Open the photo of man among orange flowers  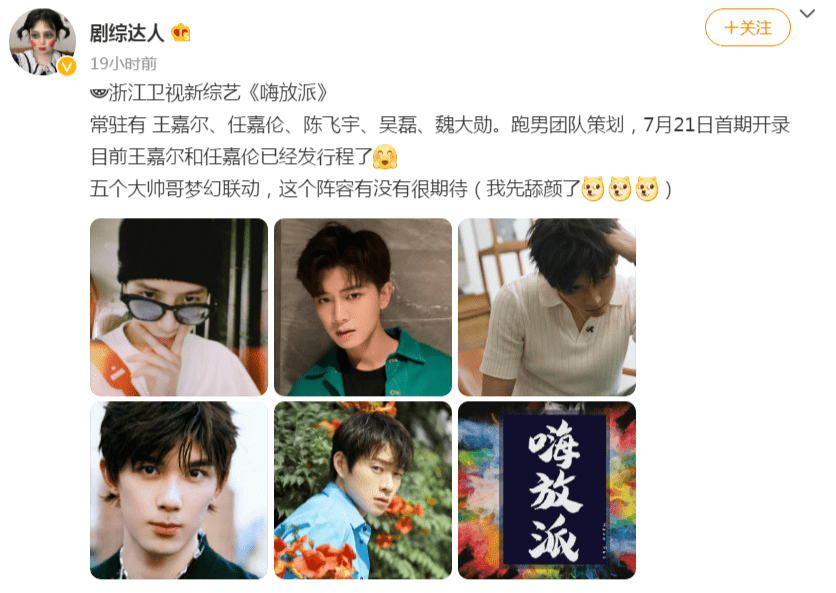point(363,490)
